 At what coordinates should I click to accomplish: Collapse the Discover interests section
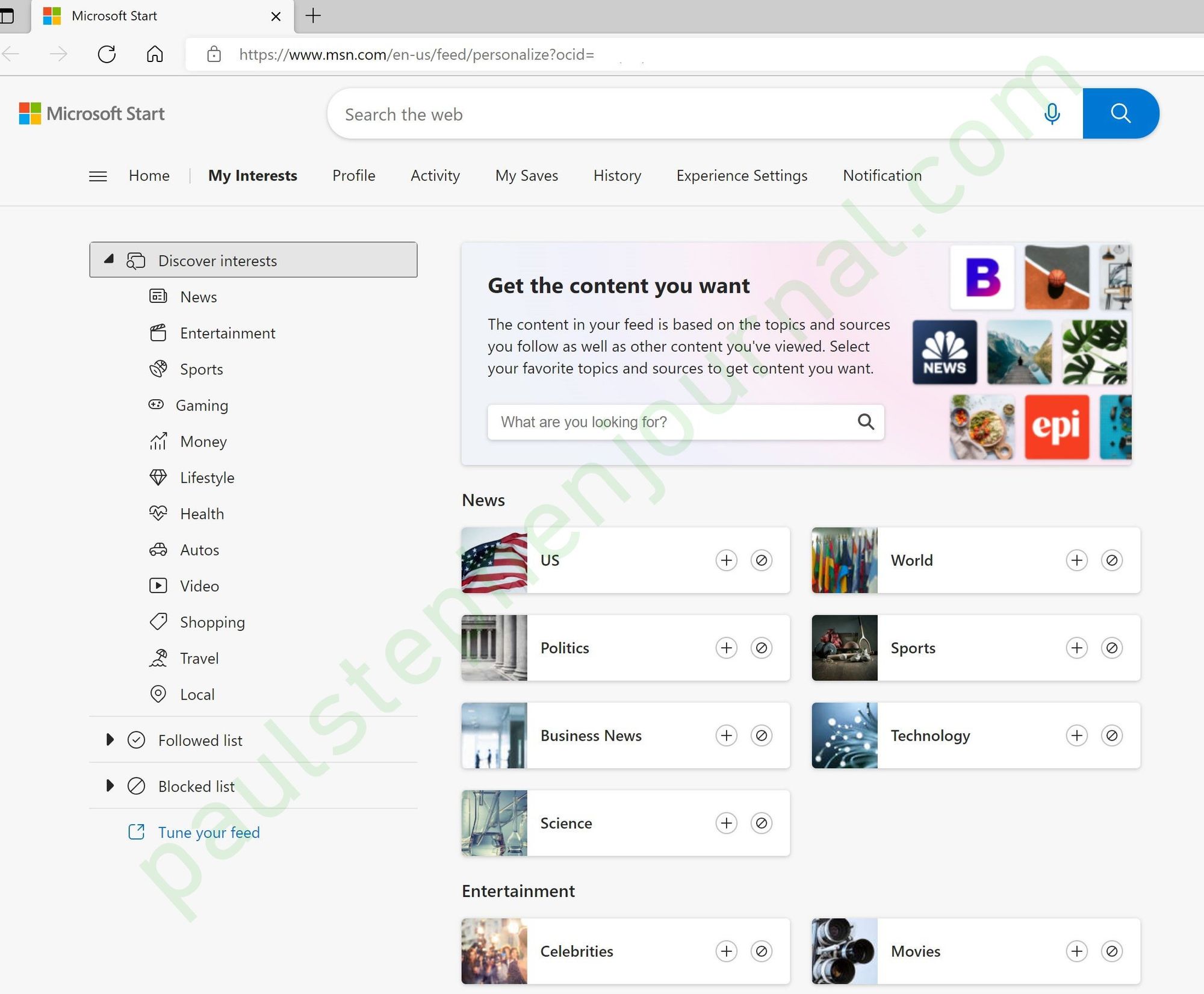tap(108, 259)
